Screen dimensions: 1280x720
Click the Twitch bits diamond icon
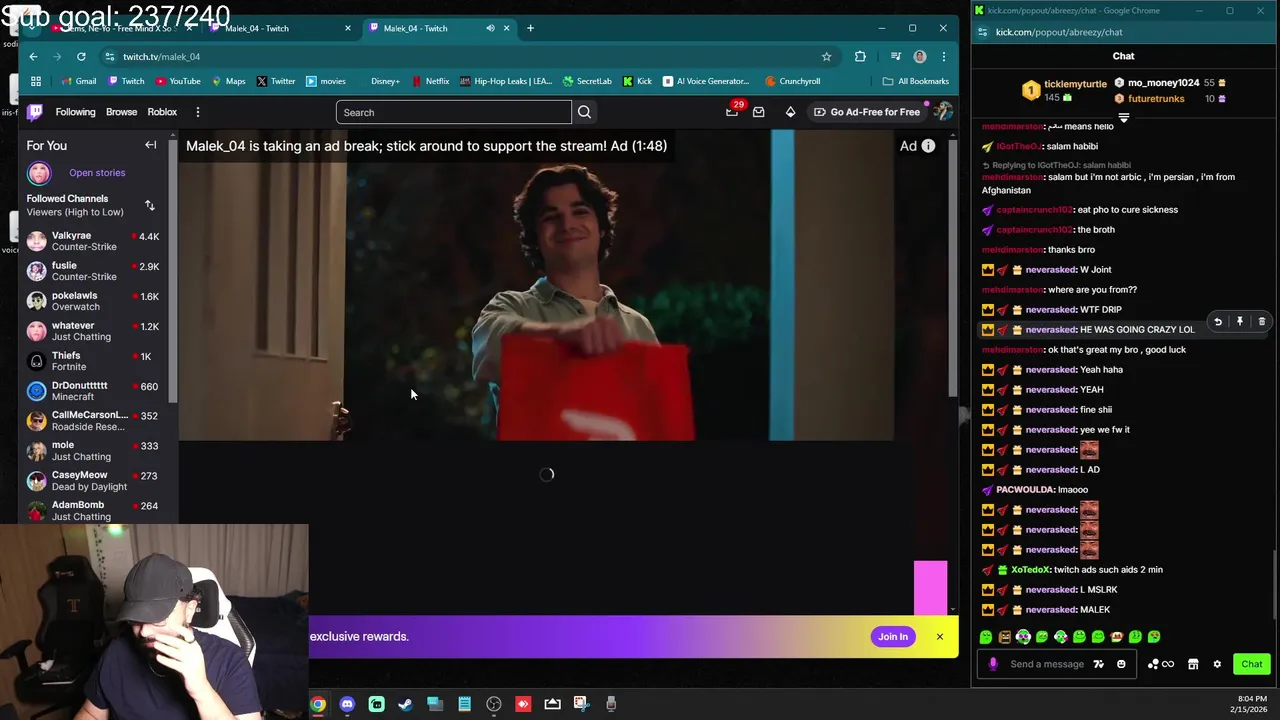click(790, 112)
